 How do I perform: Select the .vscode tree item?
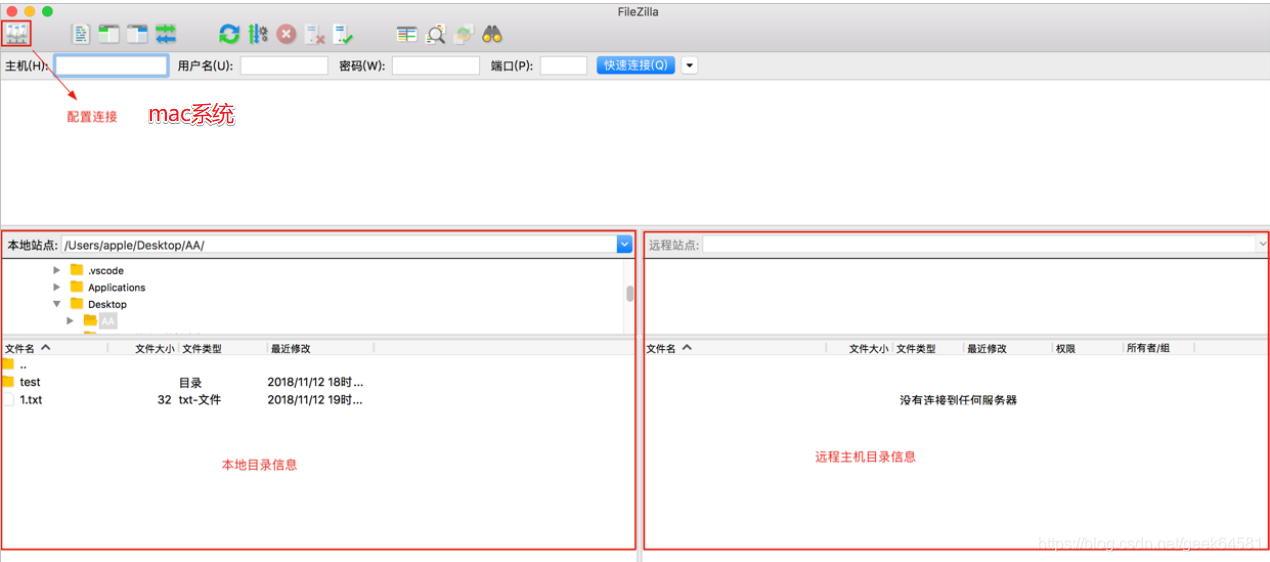pyautogui.click(x=106, y=270)
